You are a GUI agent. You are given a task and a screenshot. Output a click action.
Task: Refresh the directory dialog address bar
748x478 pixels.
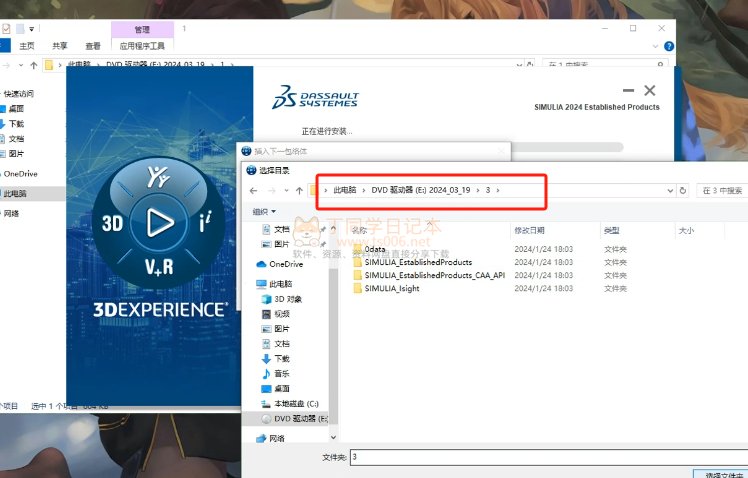[682, 190]
